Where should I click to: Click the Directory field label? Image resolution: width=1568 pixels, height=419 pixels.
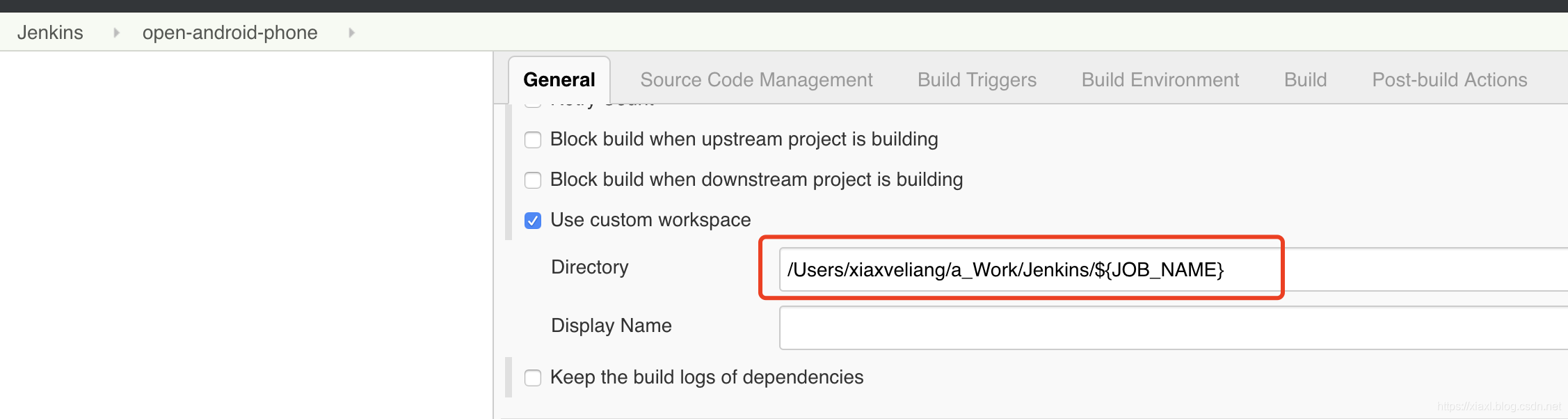coord(589,267)
